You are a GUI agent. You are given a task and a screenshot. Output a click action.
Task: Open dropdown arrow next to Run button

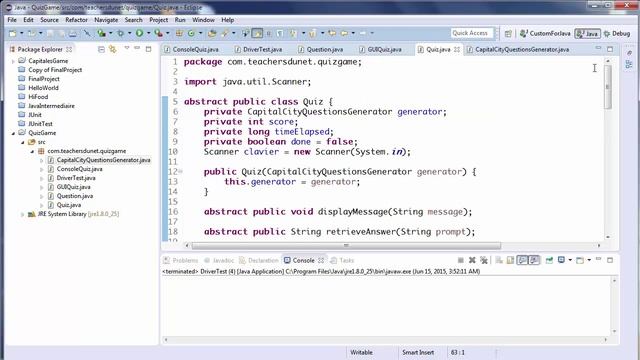pos(148,33)
